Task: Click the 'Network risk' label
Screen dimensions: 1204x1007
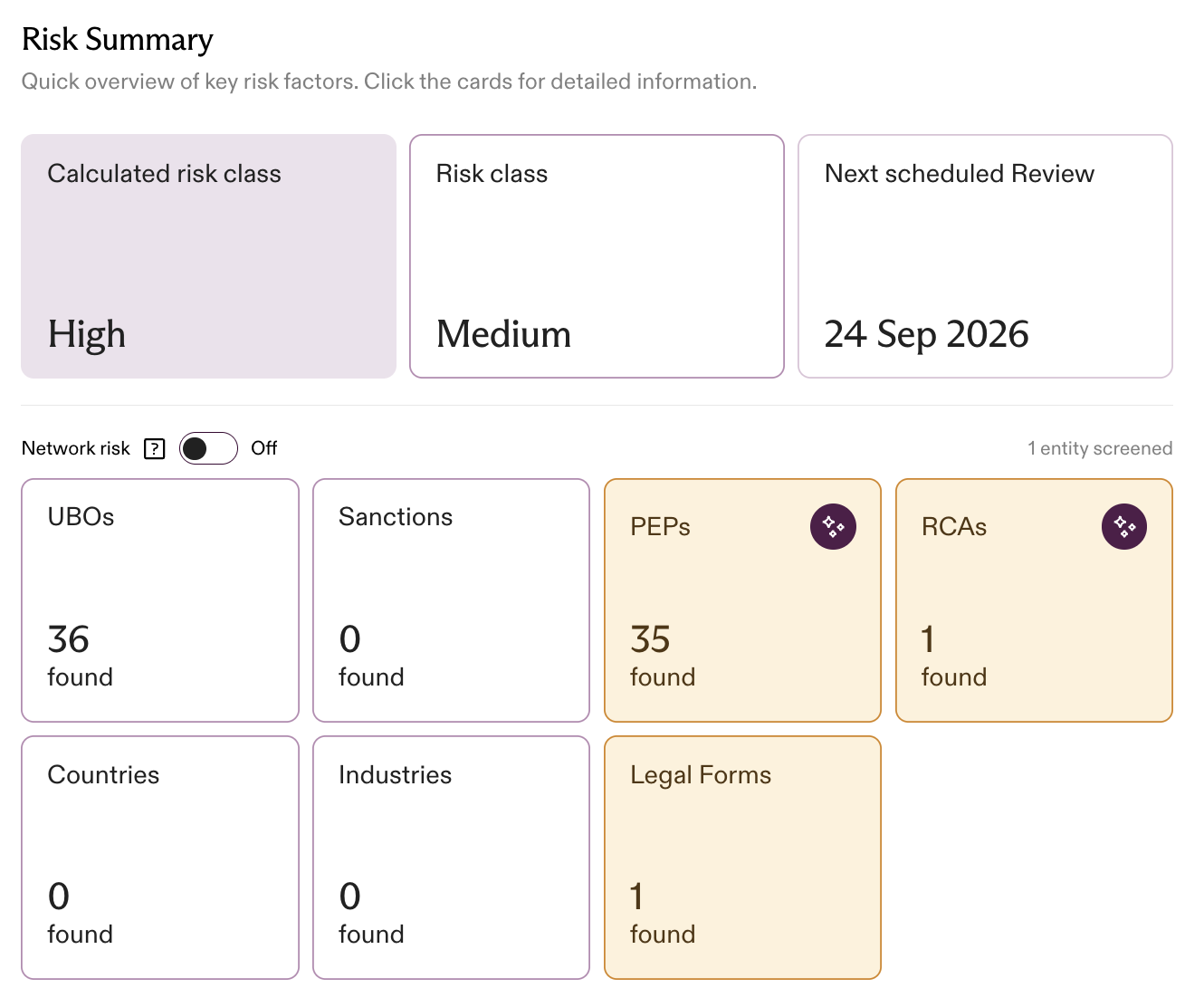Action: (x=76, y=448)
